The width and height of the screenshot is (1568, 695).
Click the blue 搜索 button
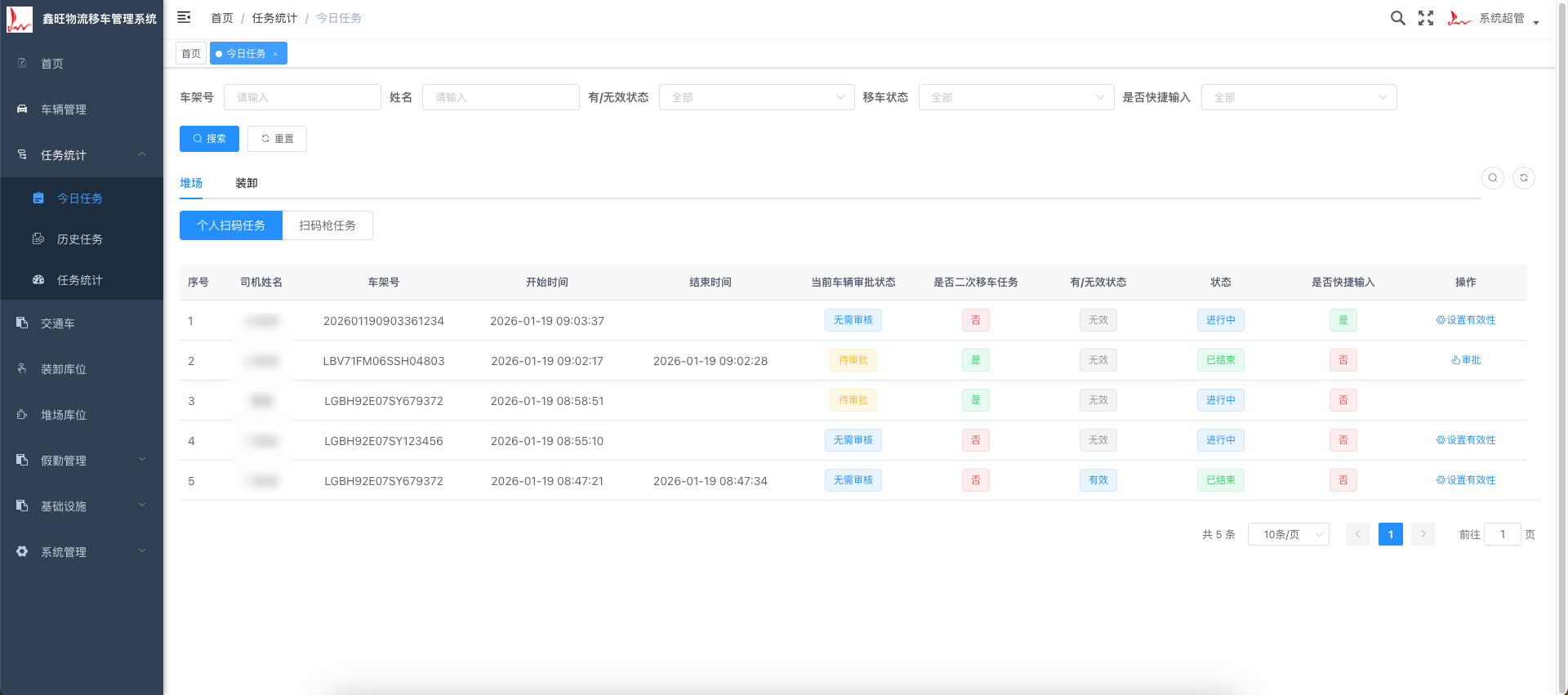tap(209, 139)
